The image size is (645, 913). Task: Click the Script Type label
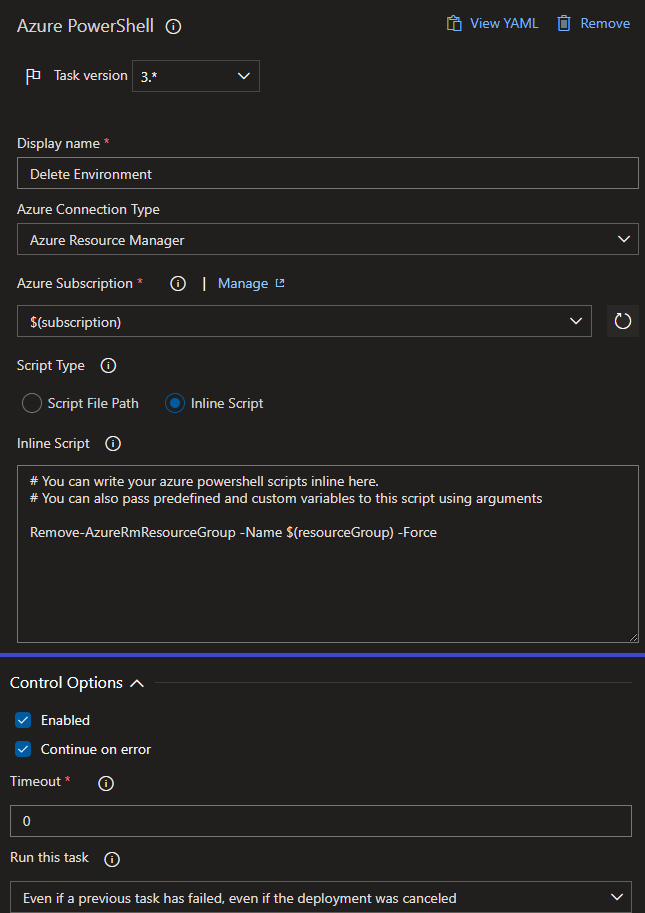click(x=51, y=366)
